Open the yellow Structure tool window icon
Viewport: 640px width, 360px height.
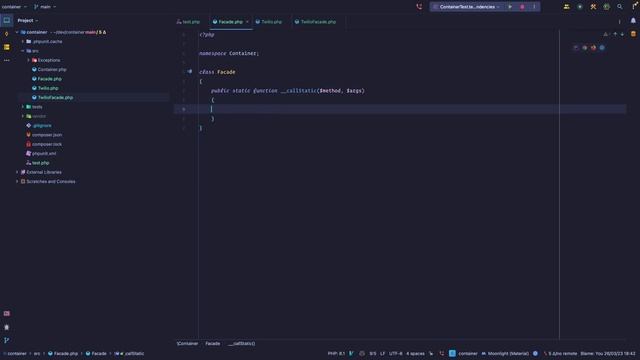7,47
